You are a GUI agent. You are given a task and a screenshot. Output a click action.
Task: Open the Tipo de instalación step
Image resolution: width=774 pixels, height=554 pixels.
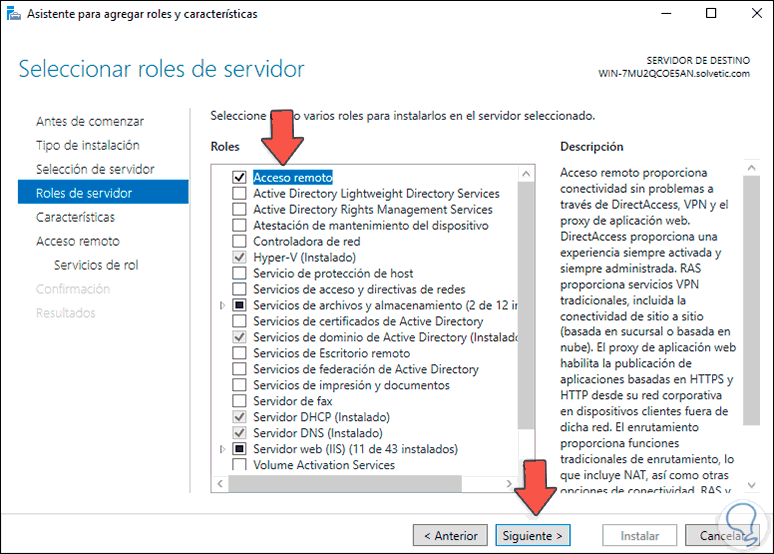[x=88, y=145]
